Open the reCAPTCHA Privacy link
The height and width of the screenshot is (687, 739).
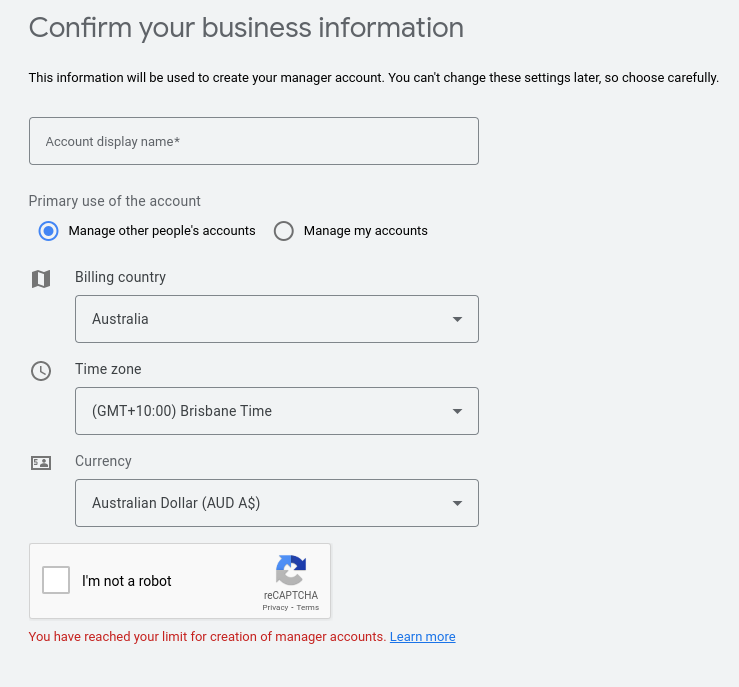click(275, 607)
